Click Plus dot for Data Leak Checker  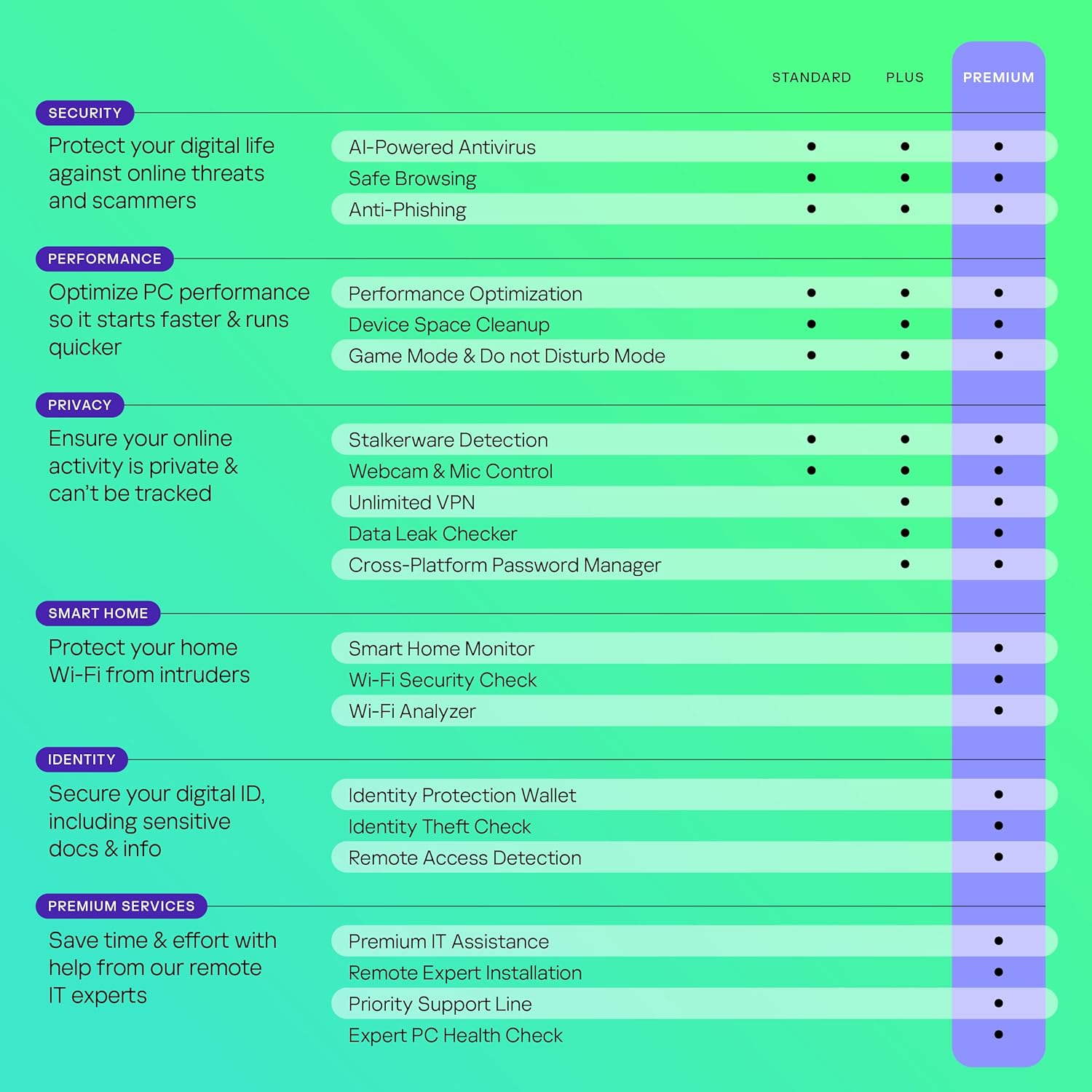pos(905,533)
